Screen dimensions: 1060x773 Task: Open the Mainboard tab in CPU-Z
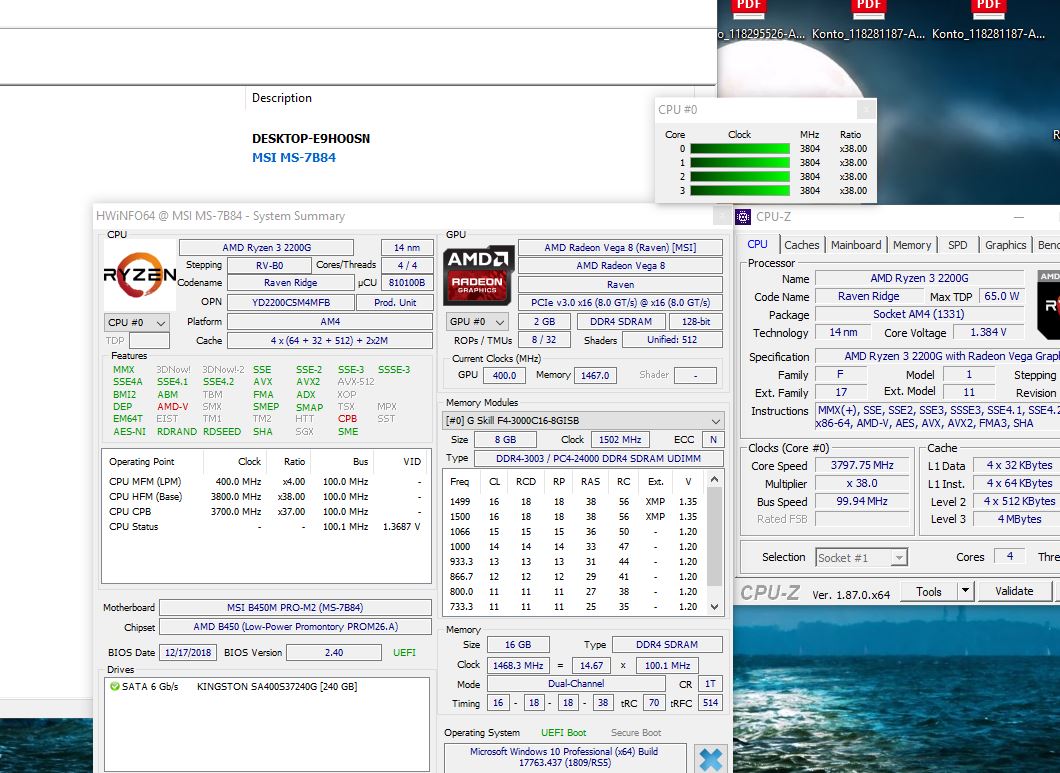856,245
